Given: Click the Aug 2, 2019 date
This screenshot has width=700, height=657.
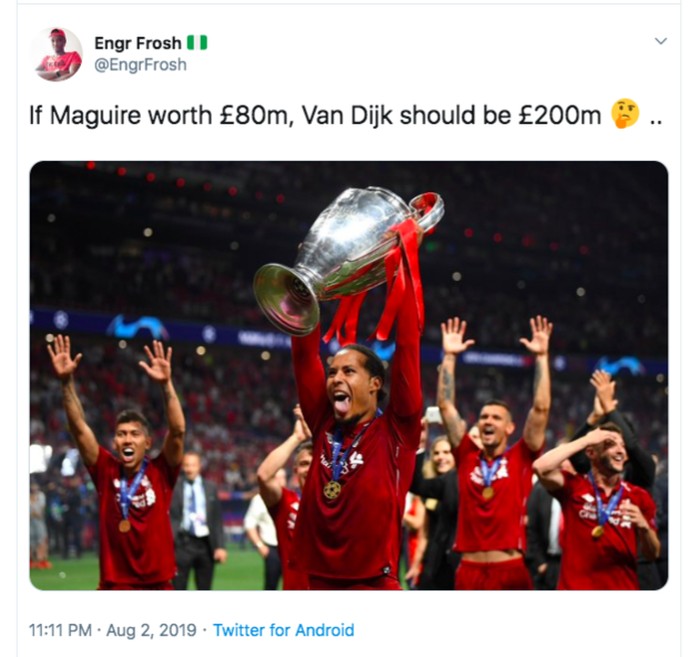Looking at the screenshot, I should [x=151, y=630].
